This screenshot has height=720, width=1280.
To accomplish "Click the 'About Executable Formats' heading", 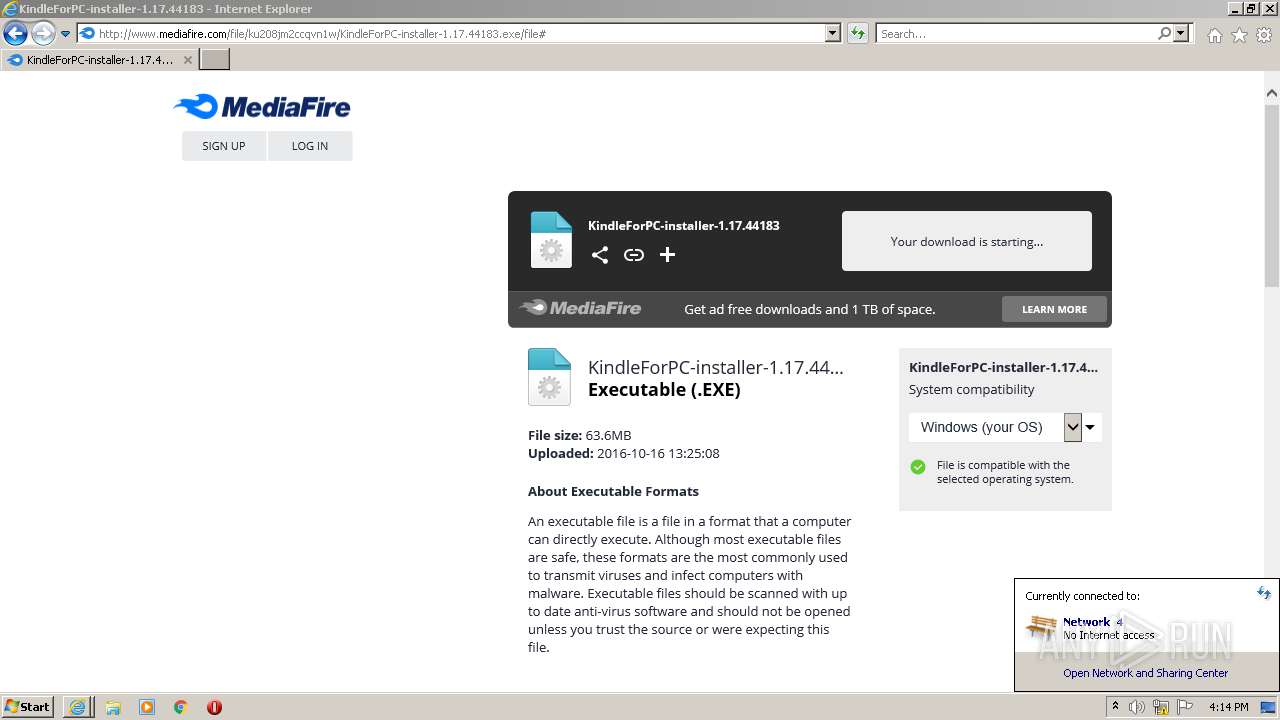I will point(613,491).
